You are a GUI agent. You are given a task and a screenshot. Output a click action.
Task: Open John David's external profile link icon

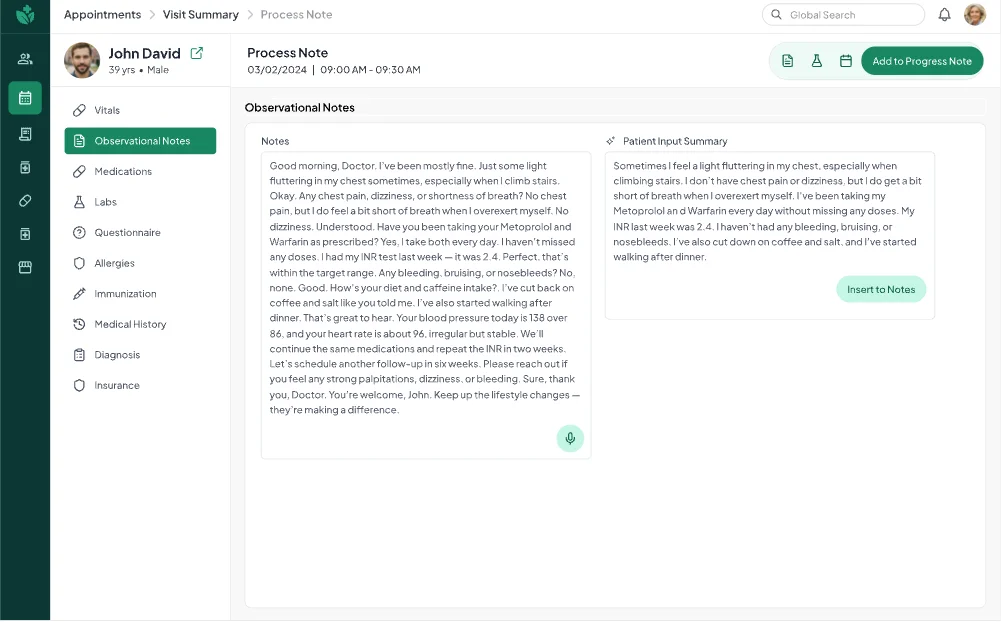click(x=197, y=53)
